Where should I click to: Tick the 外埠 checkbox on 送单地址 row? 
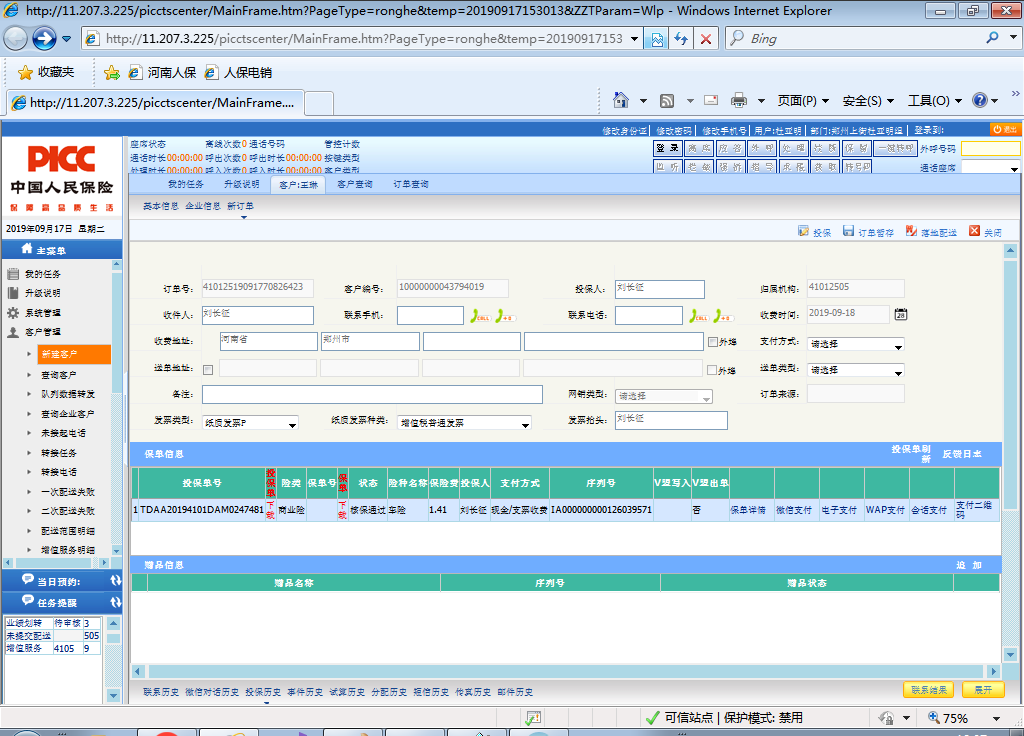point(713,370)
